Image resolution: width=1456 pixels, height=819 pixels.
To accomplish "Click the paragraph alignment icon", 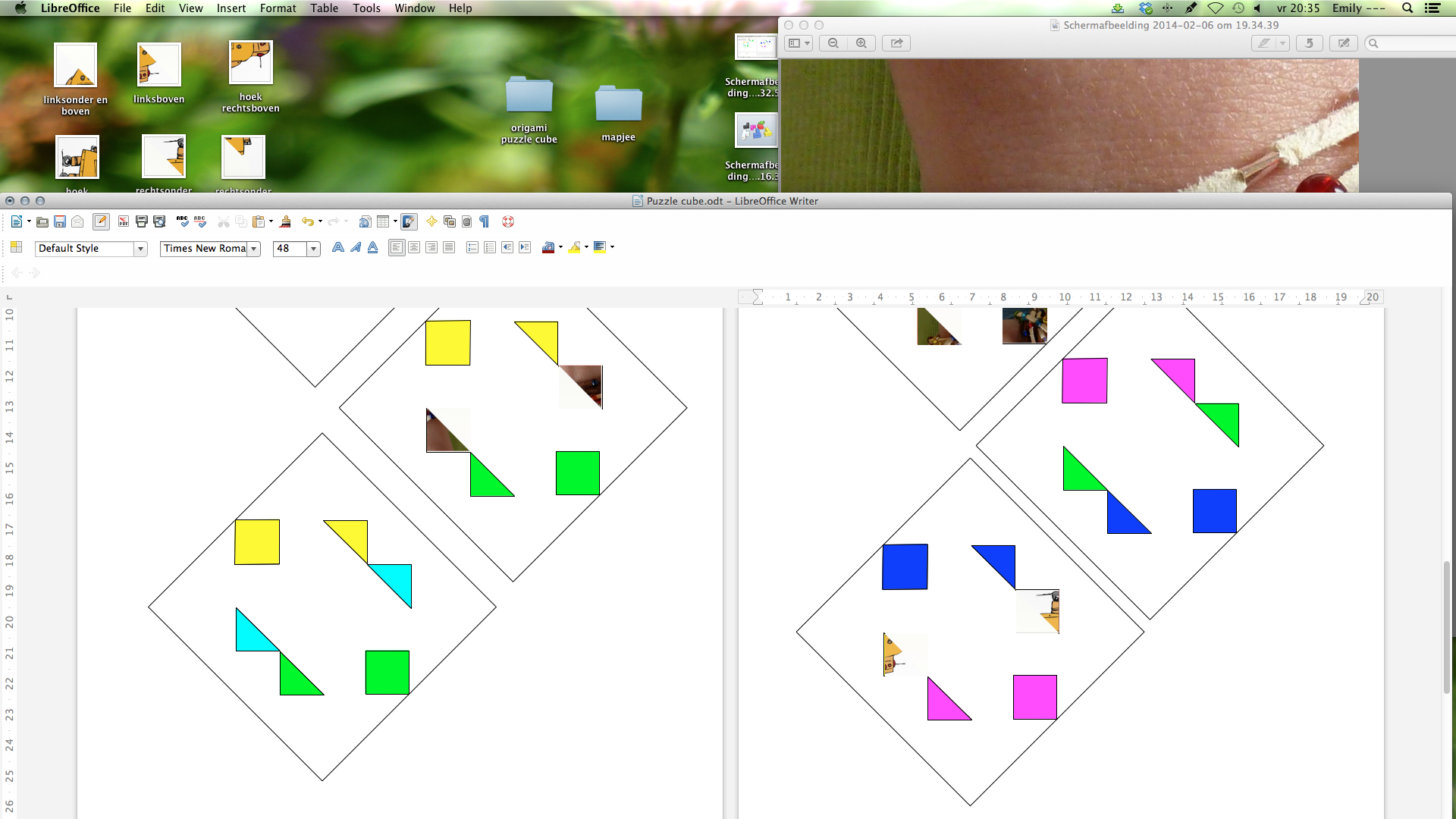I will [x=397, y=247].
